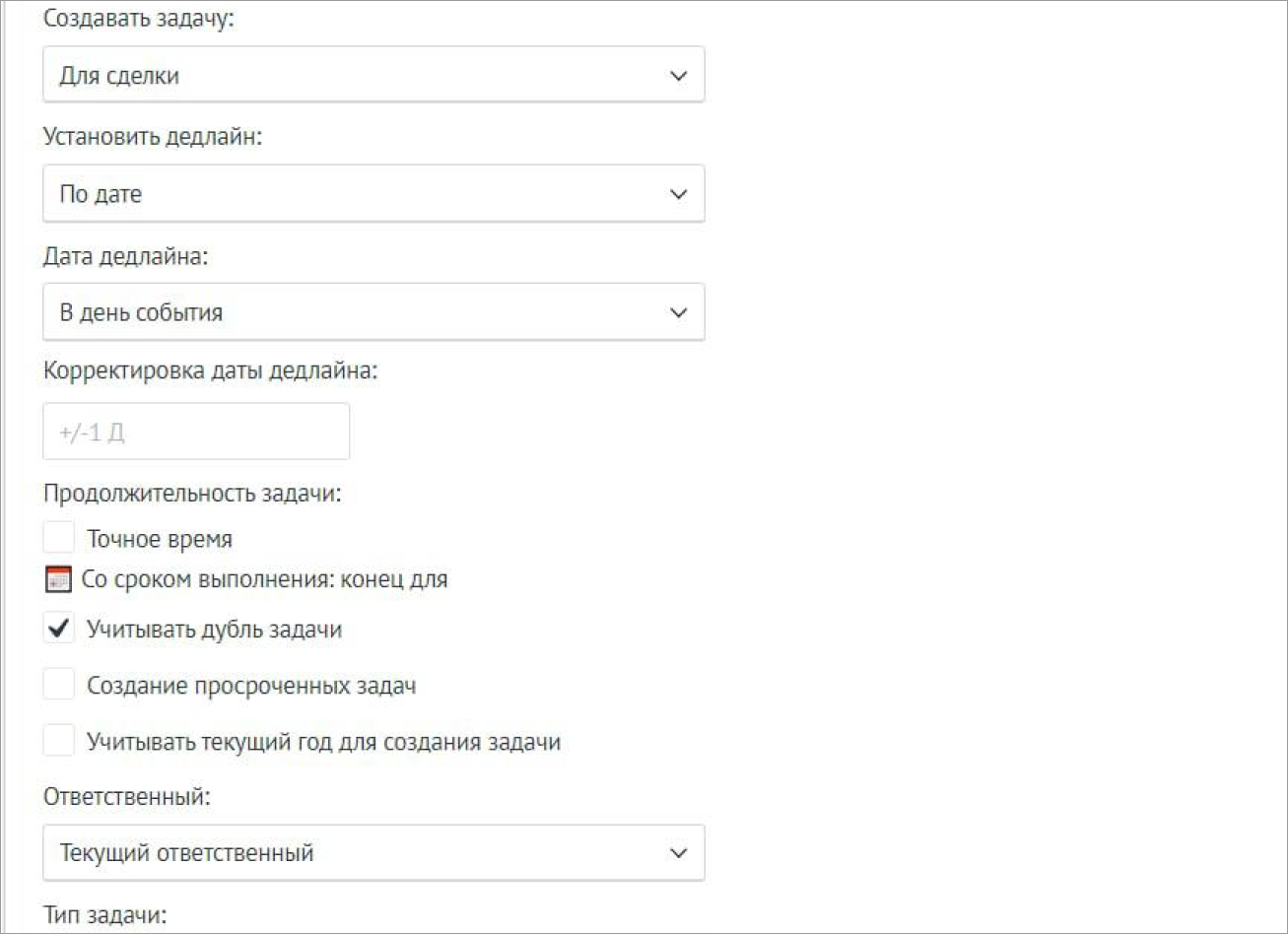Viewport: 1288px width, 934px height.
Task: Click the chevron arrow in Текущий ответственный dropdown
Action: point(678,852)
